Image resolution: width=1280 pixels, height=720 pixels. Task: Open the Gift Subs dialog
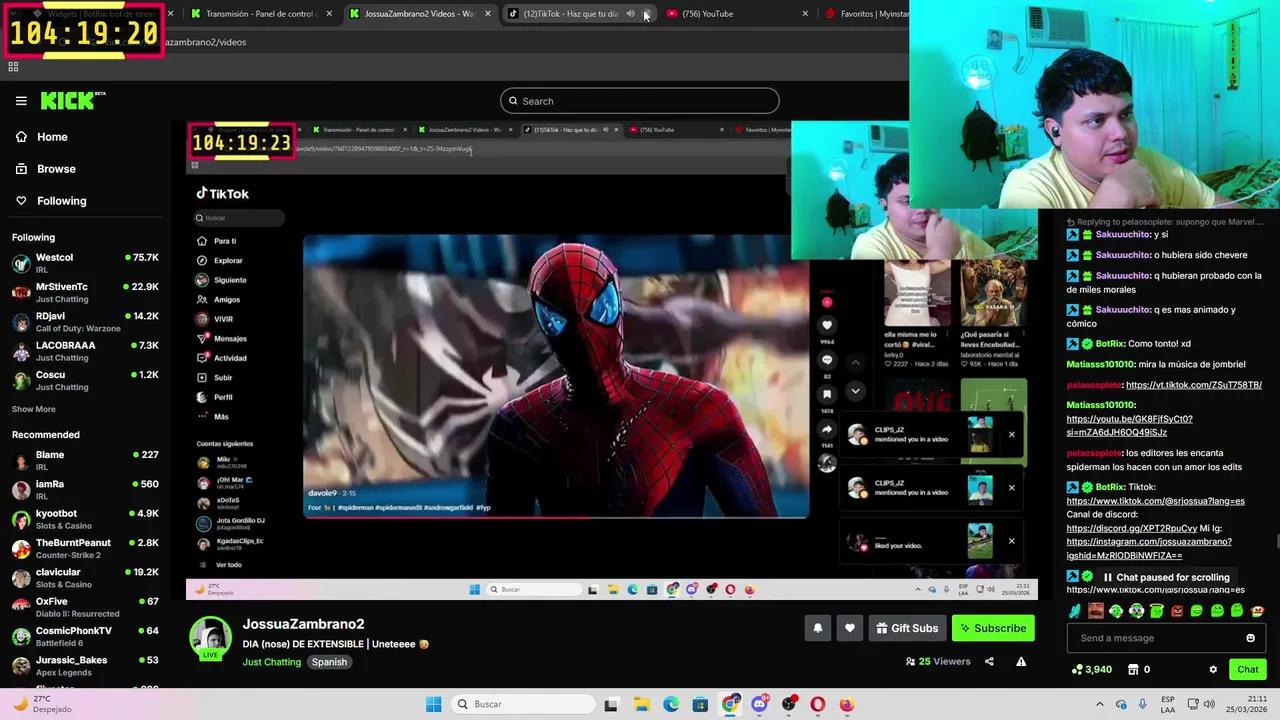click(x=907, y=628)
